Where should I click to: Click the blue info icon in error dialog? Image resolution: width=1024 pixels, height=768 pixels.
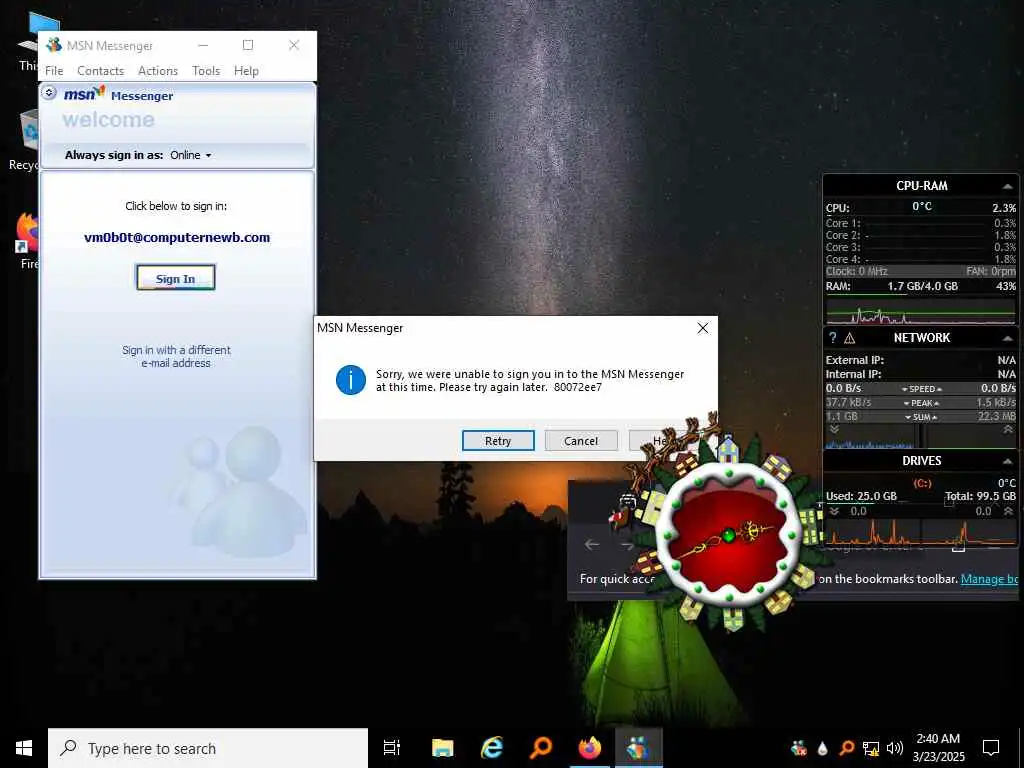coord(351,380)
